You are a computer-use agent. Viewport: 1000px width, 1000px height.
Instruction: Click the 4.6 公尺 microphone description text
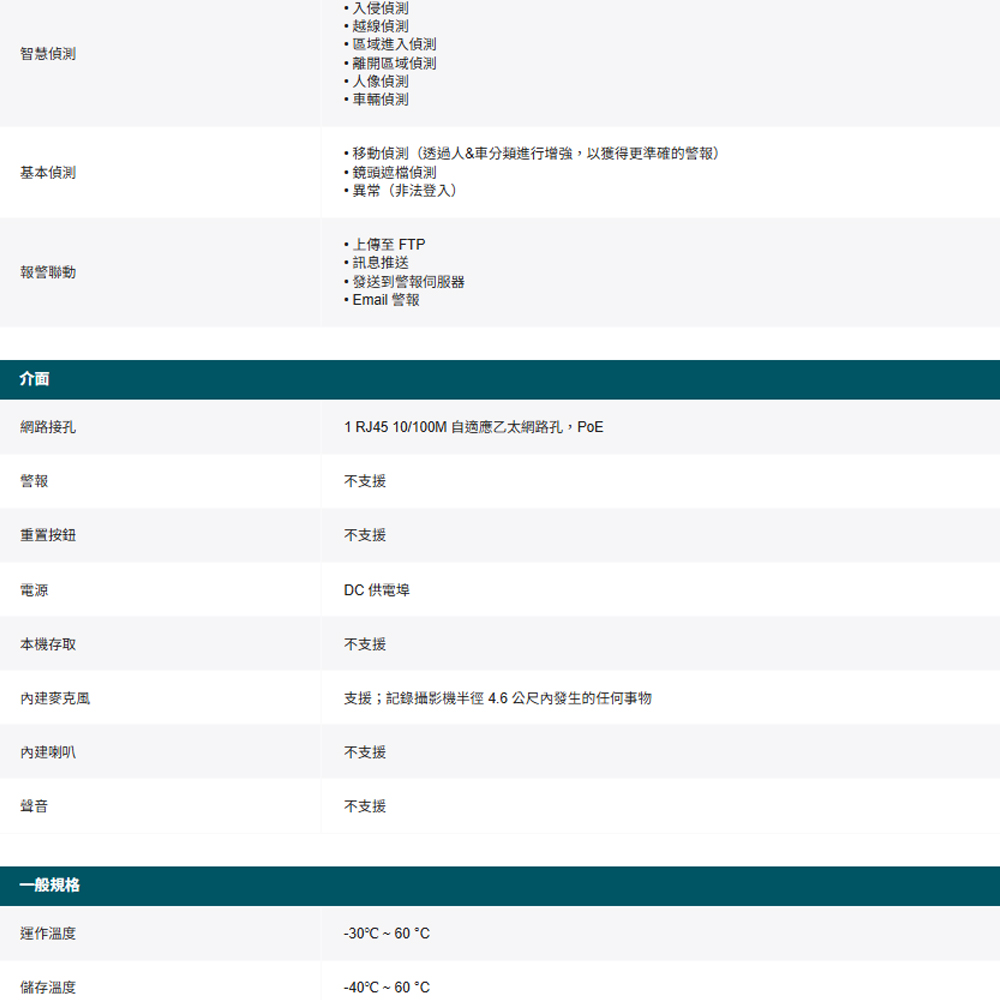point(497,698)
